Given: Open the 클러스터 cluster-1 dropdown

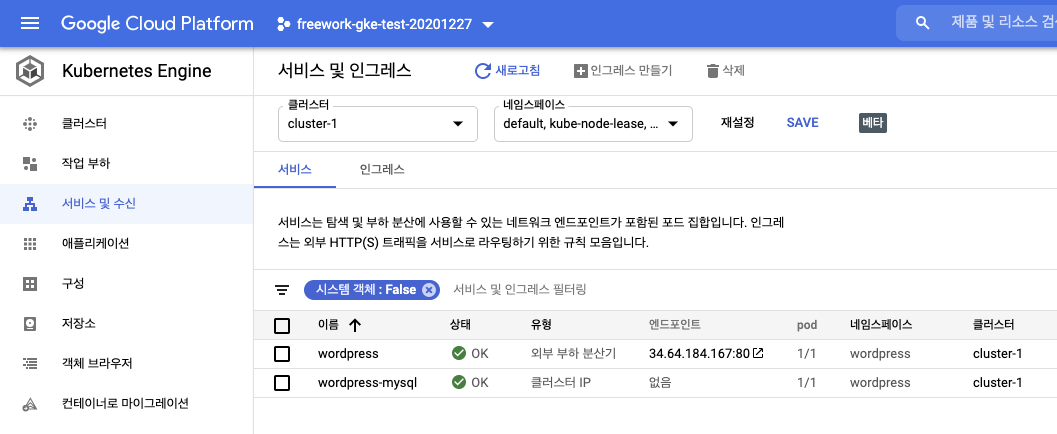Looking at the screenshot, I should [378, 124].
